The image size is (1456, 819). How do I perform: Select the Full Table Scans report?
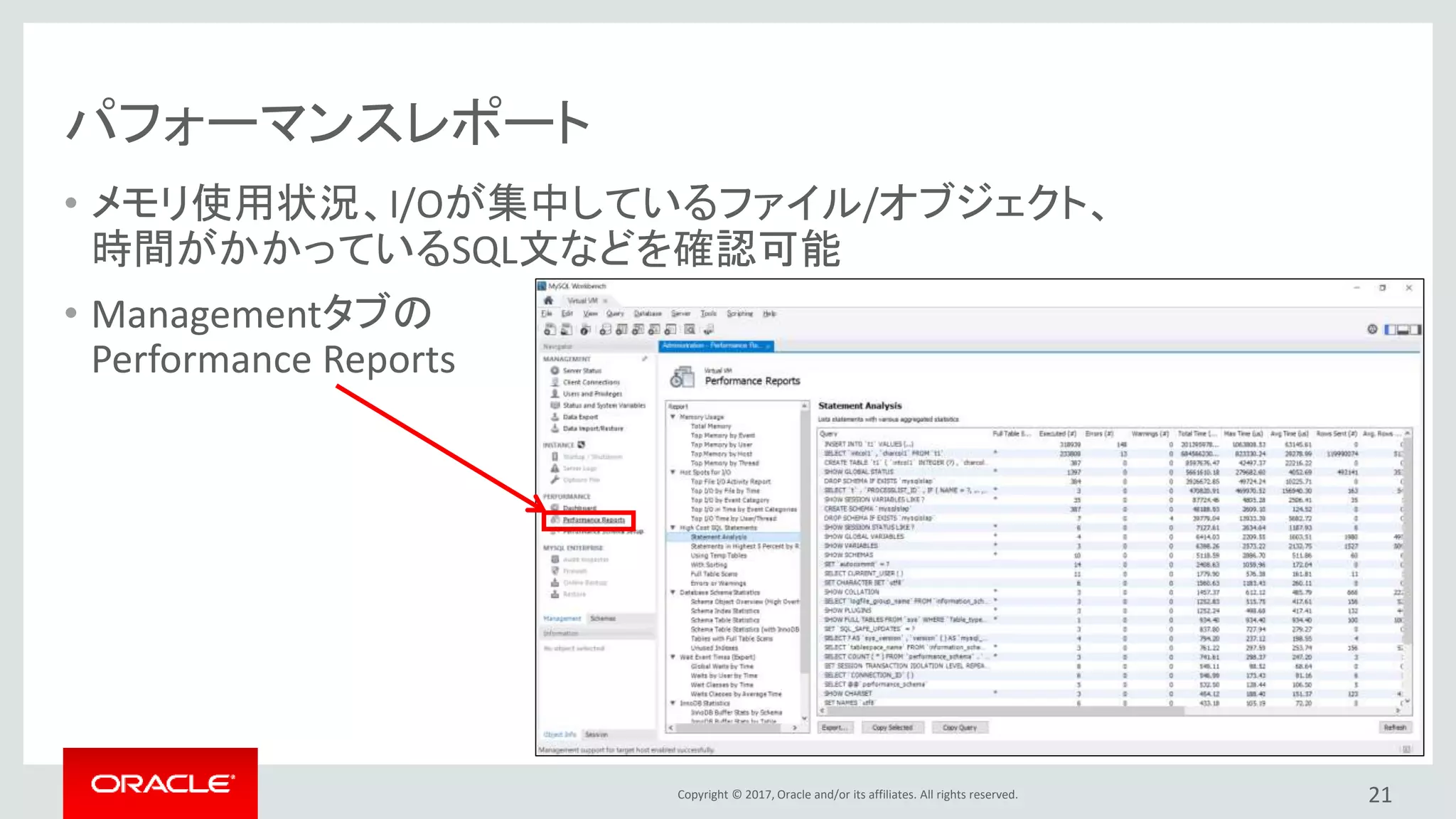pyautogui.click(x=714, y=574)
